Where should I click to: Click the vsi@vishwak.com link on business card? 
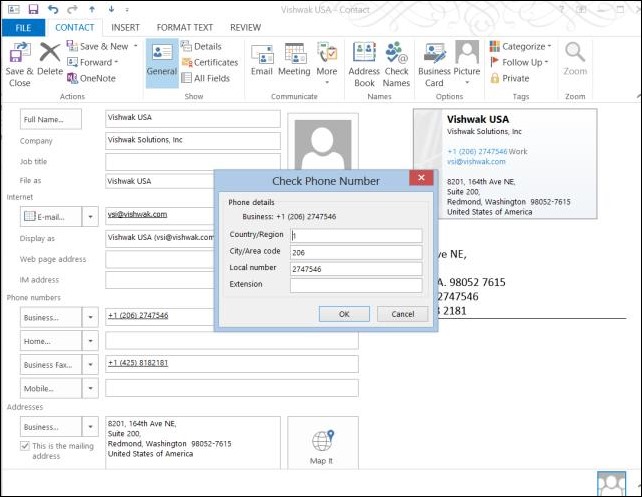point(476,161)
